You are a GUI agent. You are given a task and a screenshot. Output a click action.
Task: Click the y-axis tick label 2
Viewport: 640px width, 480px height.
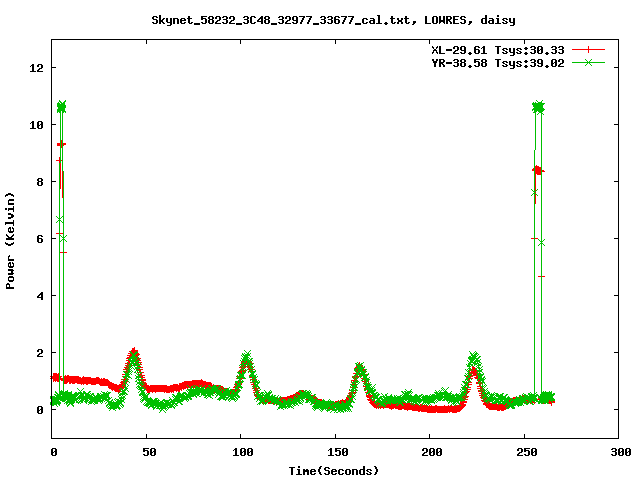tap(40, 353)
